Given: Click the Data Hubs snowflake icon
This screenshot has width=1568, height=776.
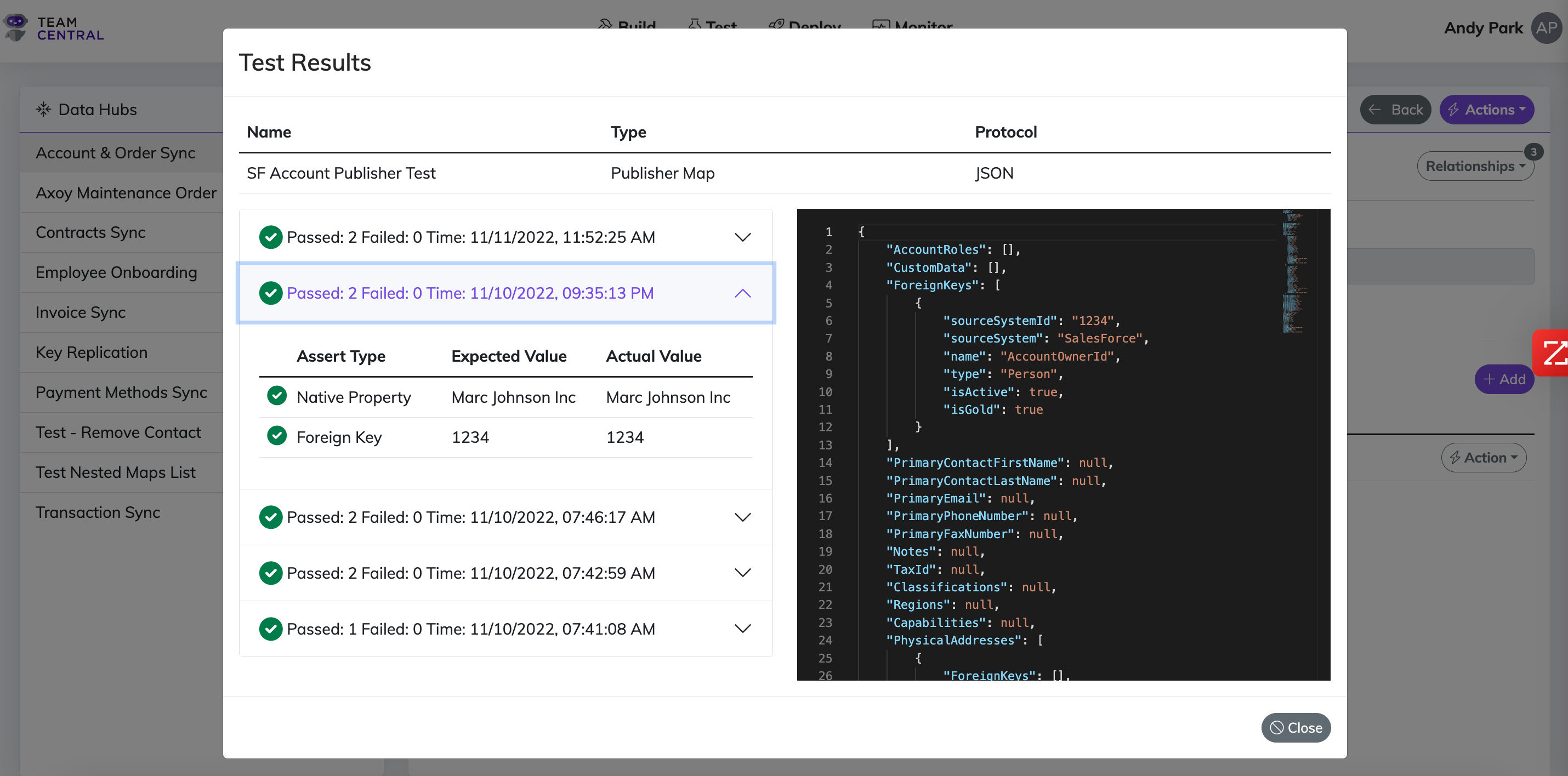Looking at the screenshot, I should [43, 110].
